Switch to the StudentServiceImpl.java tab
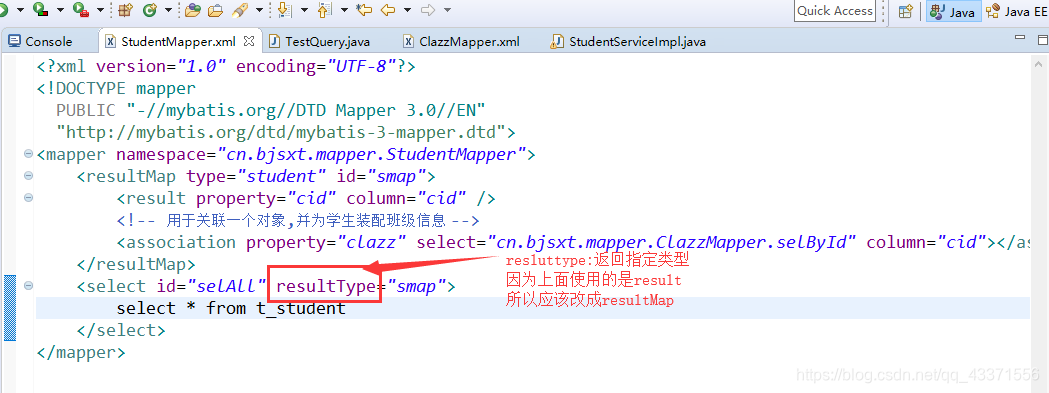This screenshot has width=1049, height=393. click(x=628, y=42)
